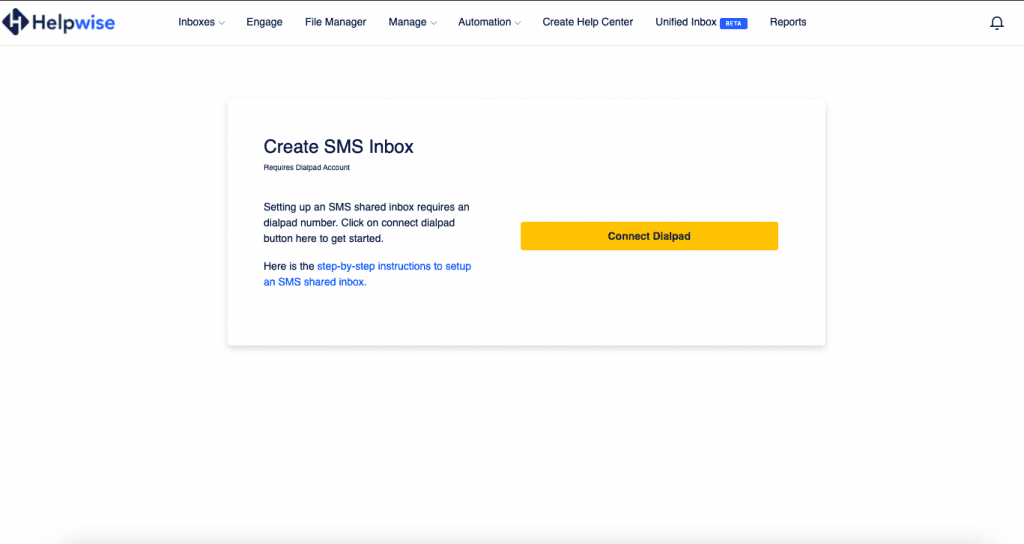Go to the Engage page
Viewport: 1024px width, 544px height.
coord(264,22)
